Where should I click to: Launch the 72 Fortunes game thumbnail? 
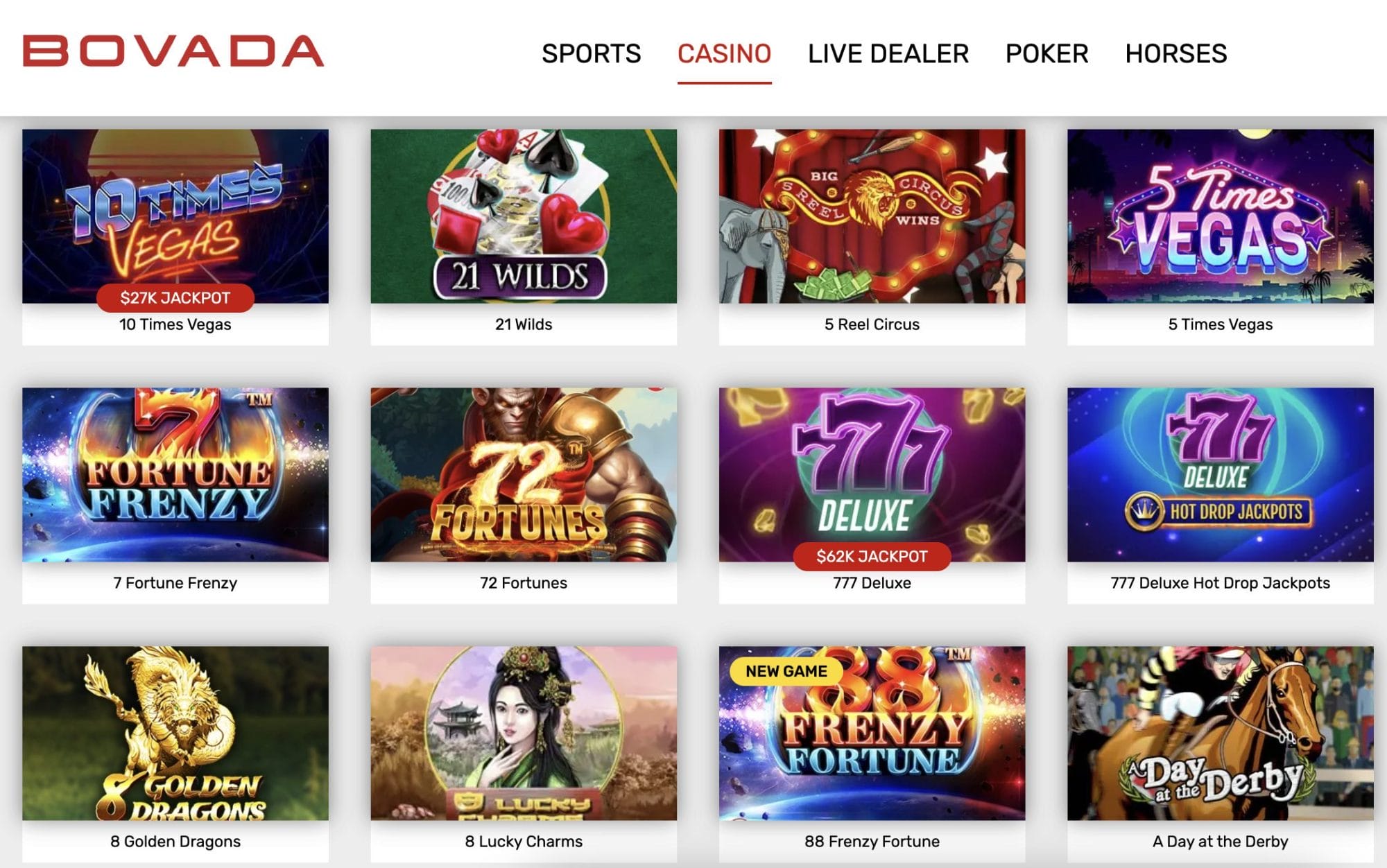pos(524,474)
